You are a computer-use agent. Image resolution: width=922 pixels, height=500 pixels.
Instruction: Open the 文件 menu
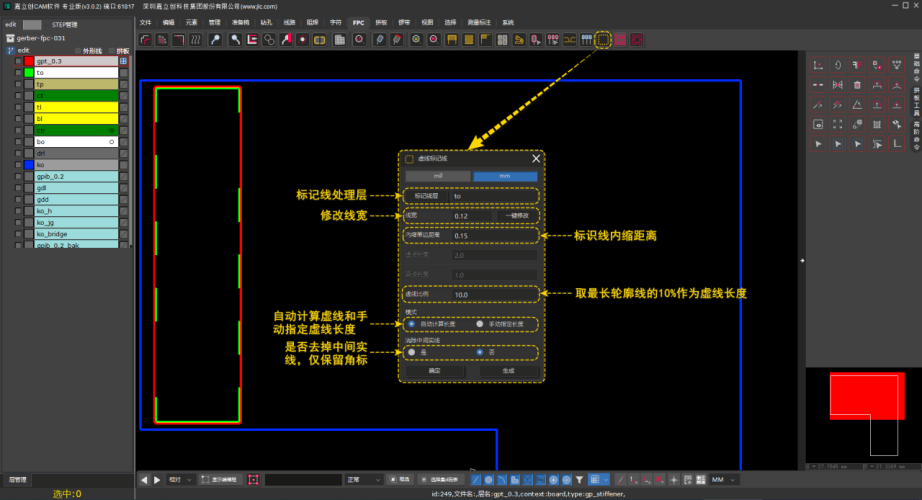(x=146, y=22)
